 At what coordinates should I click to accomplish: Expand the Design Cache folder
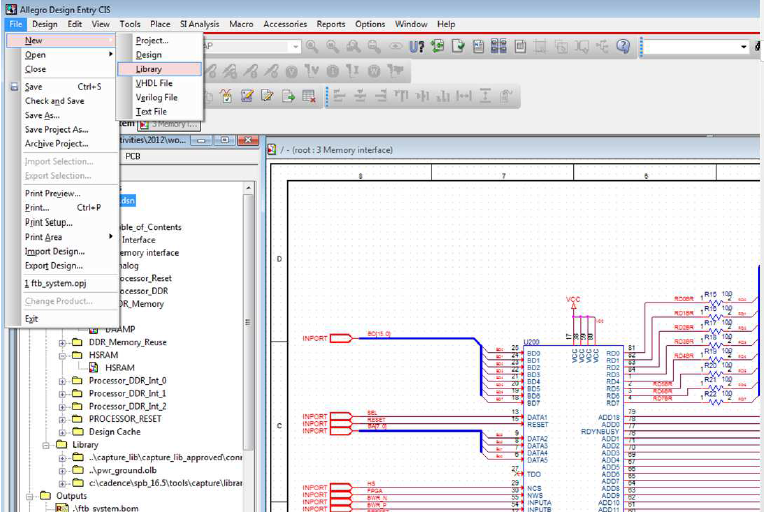pyautogui.click(x=62, y=432)
